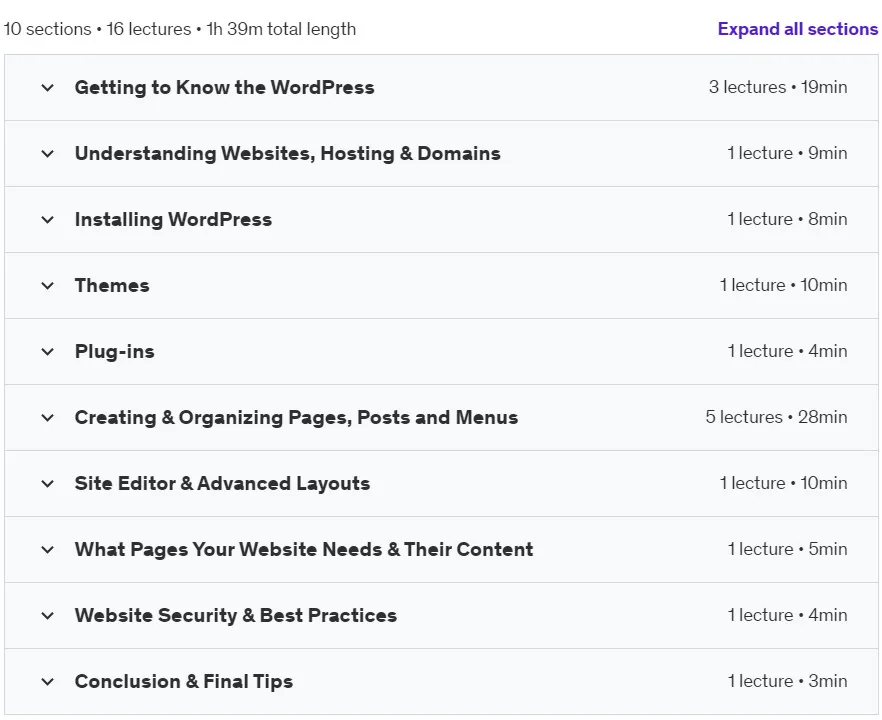Screen dimensions: 882x720
Task: Open What Pages Your Website Needs & Their Content
Action: tap(304, 550)
